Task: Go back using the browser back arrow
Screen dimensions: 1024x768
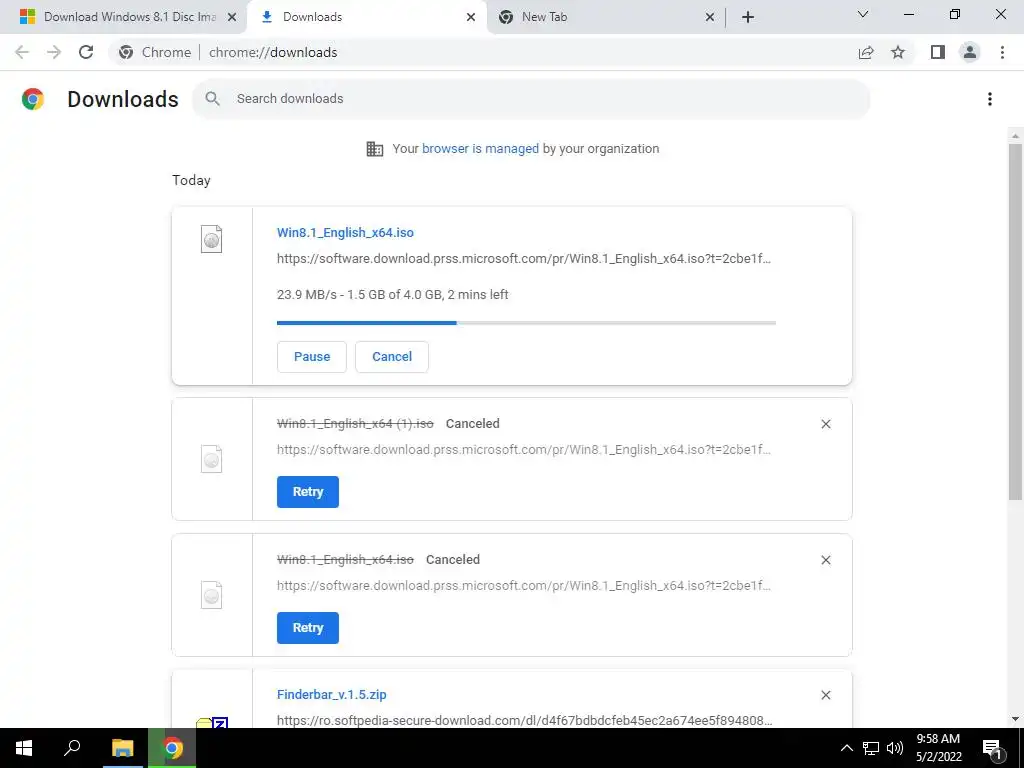Action: pos(22,52)
